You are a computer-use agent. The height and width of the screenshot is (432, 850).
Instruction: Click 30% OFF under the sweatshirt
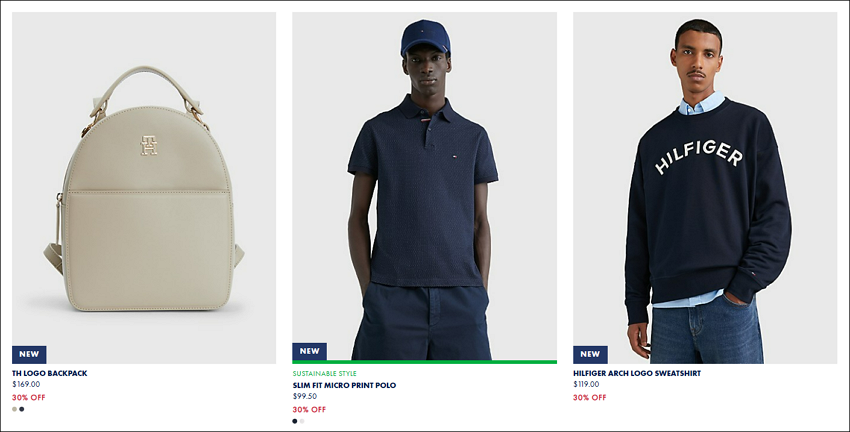pyautogui.click(x=590, y=397)
